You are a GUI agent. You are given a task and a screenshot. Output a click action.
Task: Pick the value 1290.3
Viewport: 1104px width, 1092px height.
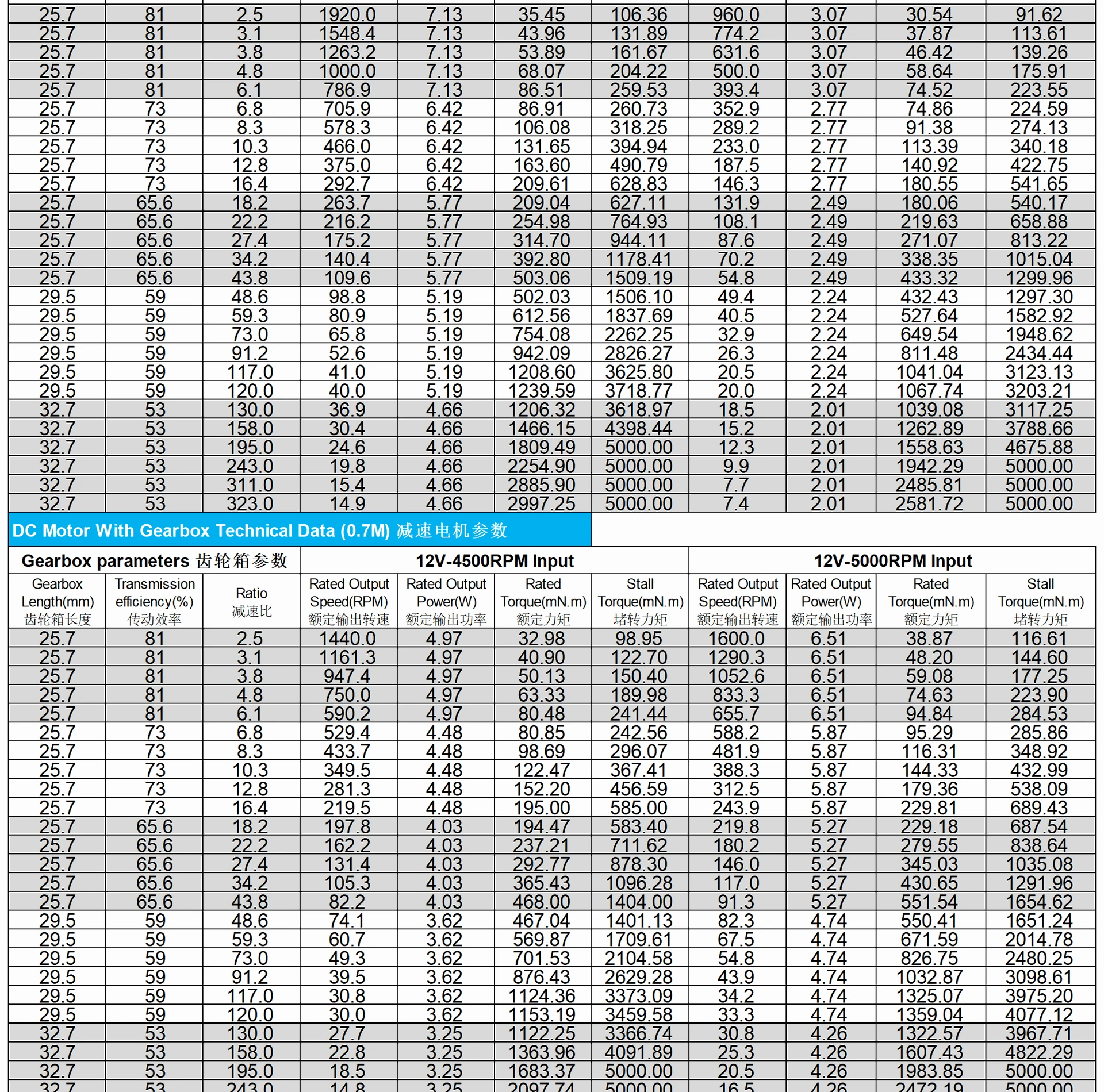(736, 657)
